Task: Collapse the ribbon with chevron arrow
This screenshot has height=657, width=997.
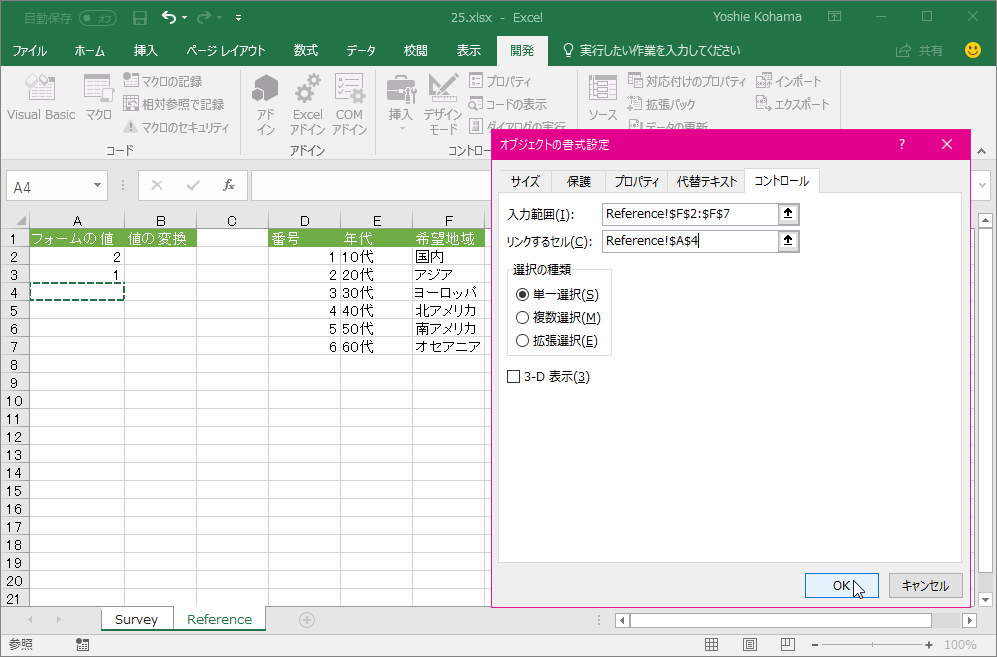Action: point(982,151)
